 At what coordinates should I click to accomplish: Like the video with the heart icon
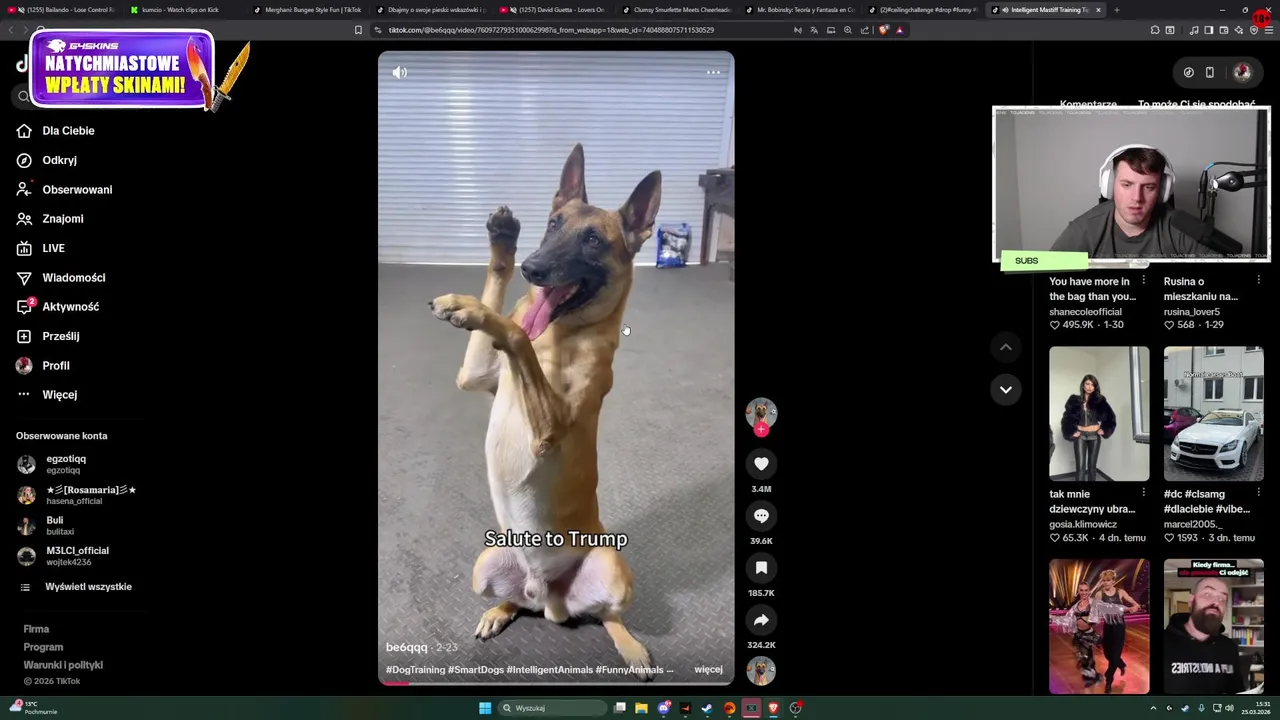761,464
